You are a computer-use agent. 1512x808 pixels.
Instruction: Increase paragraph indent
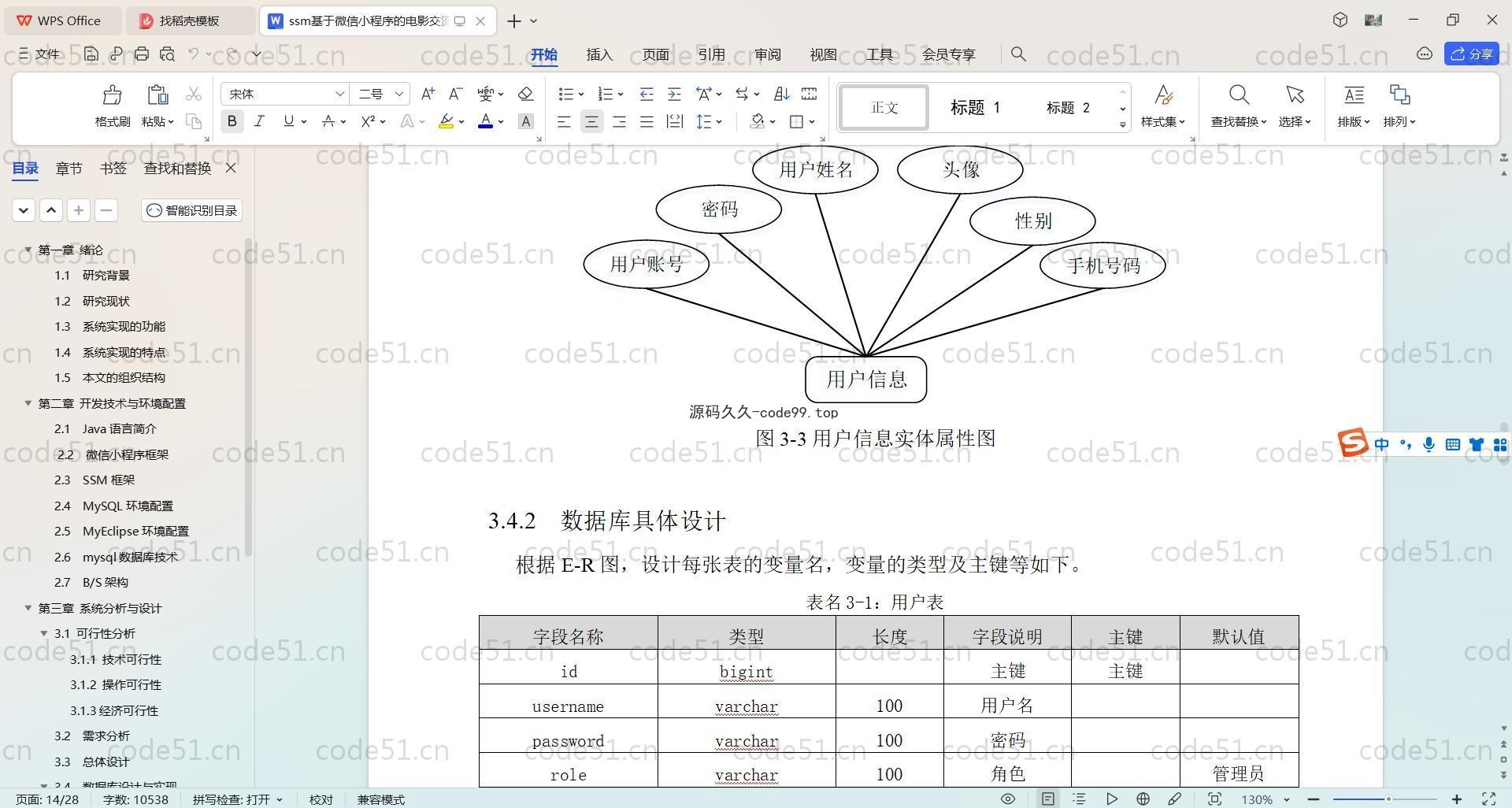point(674,94)
